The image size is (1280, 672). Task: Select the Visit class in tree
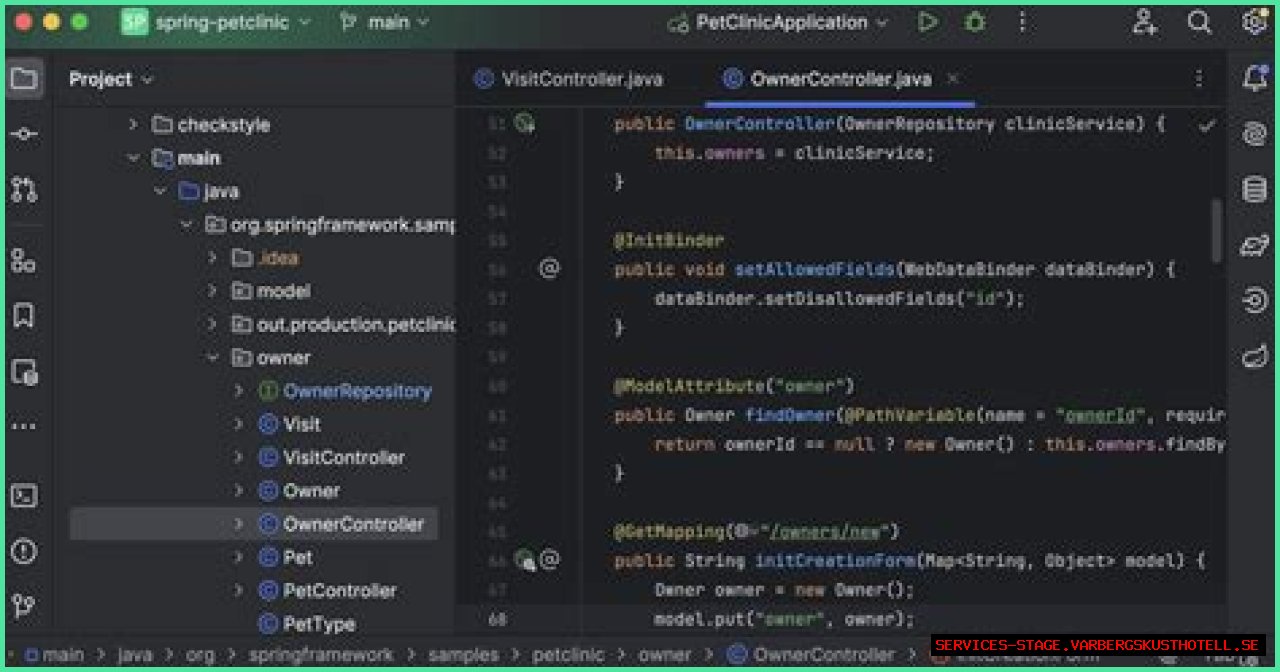pyautogui.click(x=302, y=424)
